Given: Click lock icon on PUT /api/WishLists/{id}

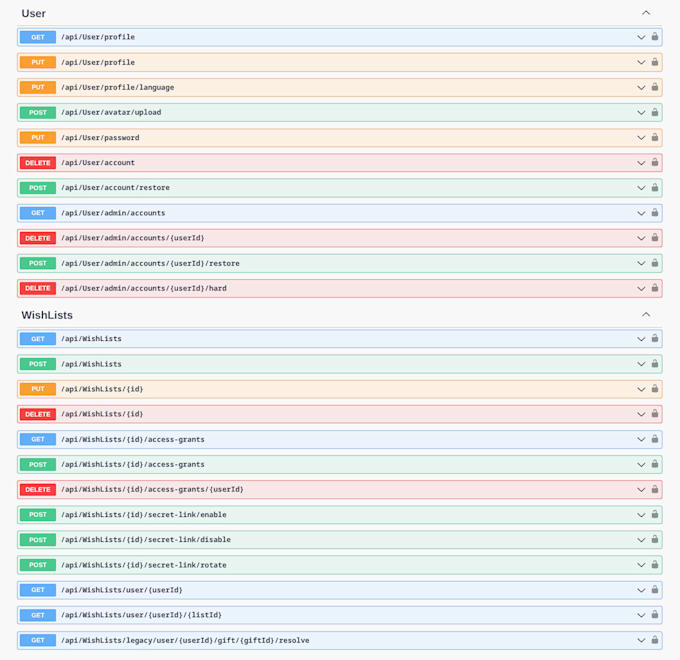Looking at the screenshot, I should (654, 389).
